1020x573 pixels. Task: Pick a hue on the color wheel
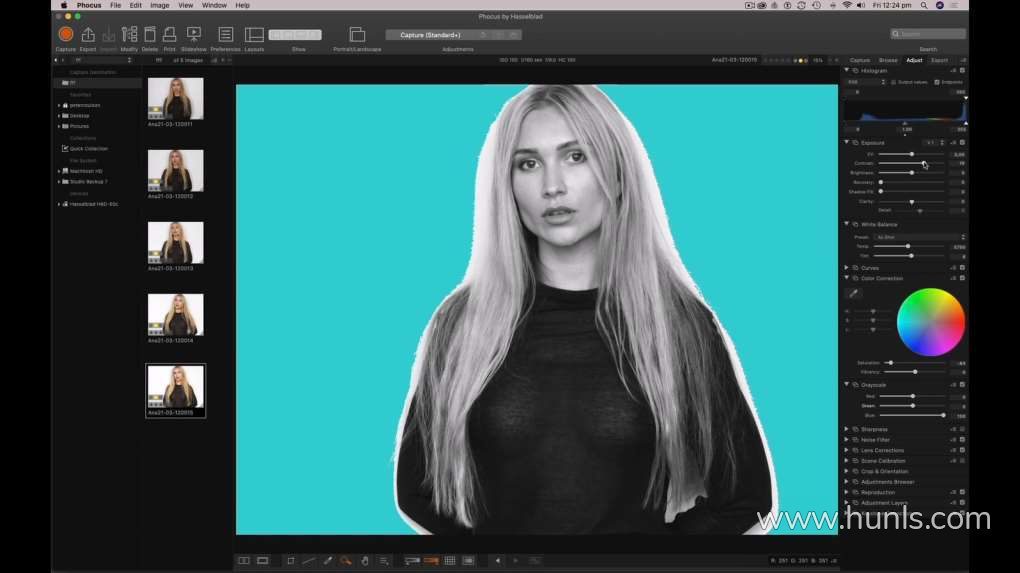[x=930, y=322]
